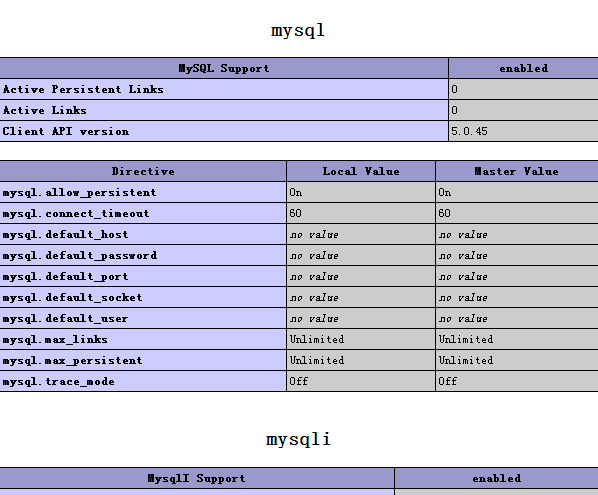
Task: Click mysql.default_socket local no value
Action: [314, 298]
